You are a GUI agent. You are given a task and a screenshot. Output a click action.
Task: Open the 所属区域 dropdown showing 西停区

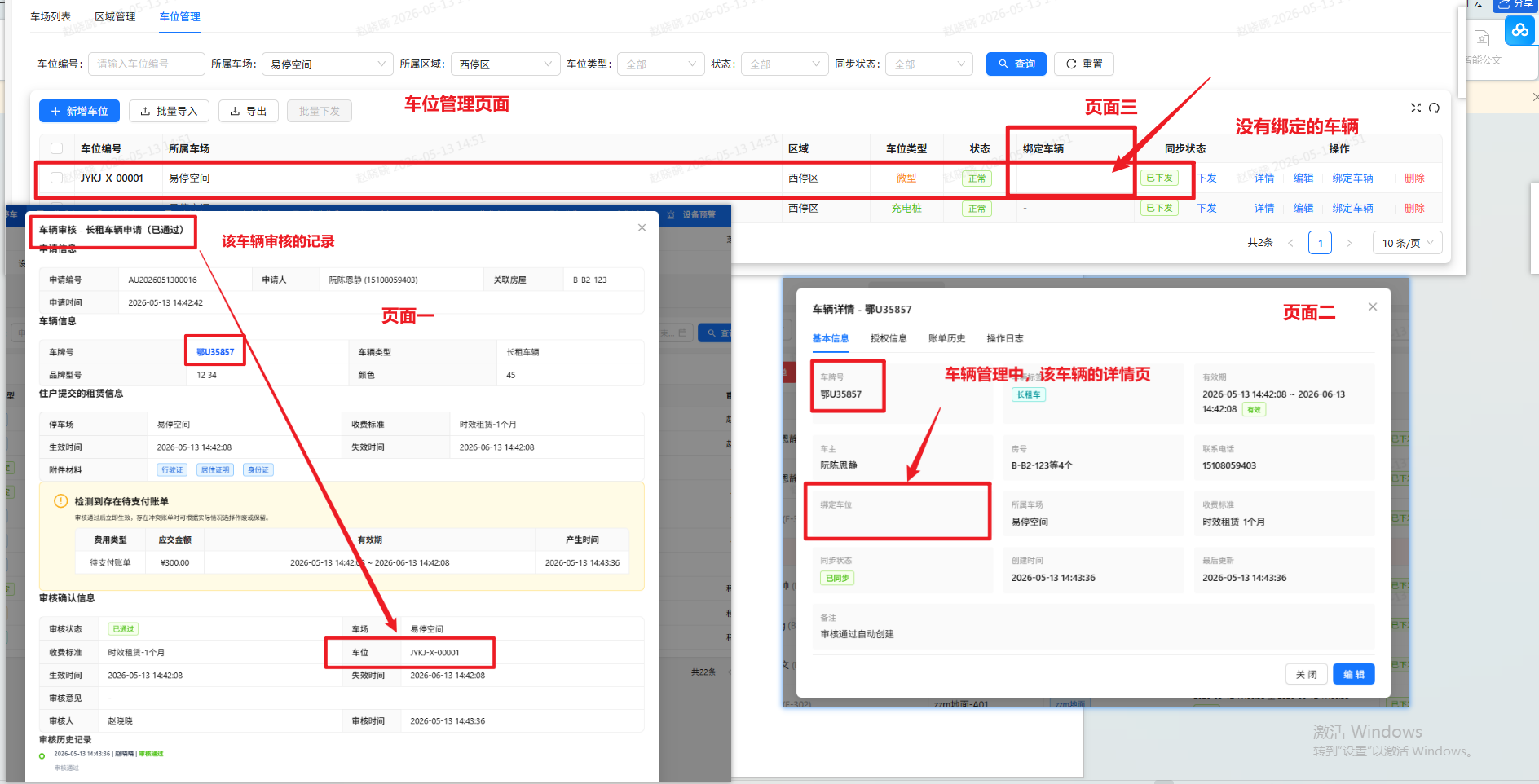(x=505, y=64)
